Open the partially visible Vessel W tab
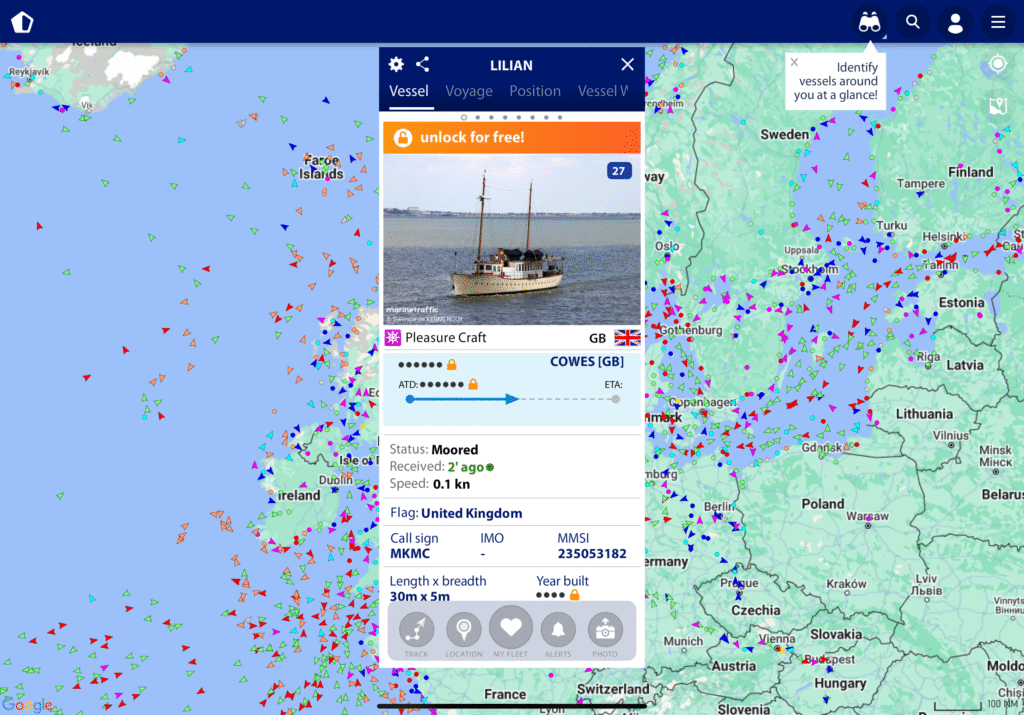1024x715 pixels. click(x=603, y=91)
